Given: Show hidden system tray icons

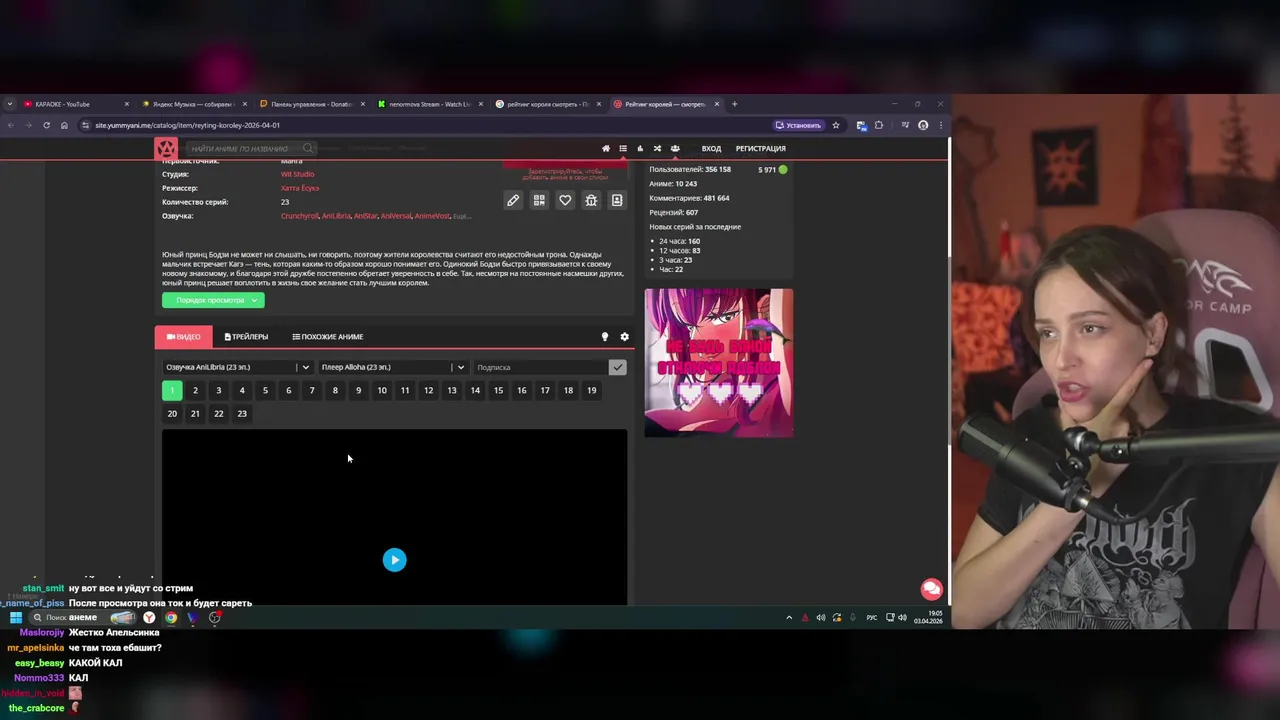Looking at the screenshot, I should tap(789, 618).
